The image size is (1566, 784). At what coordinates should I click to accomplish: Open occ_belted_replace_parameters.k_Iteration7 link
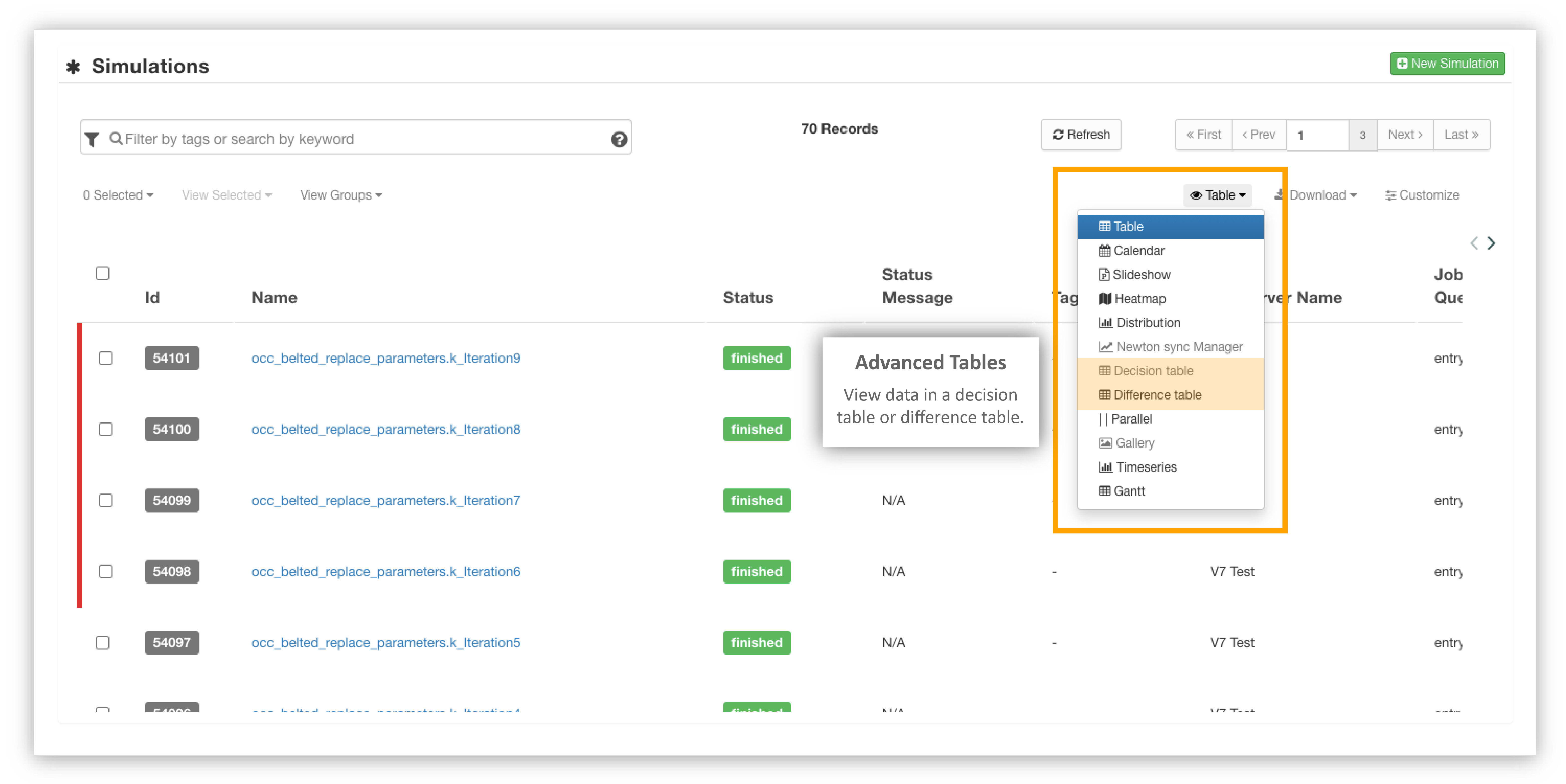pos(386,500)
